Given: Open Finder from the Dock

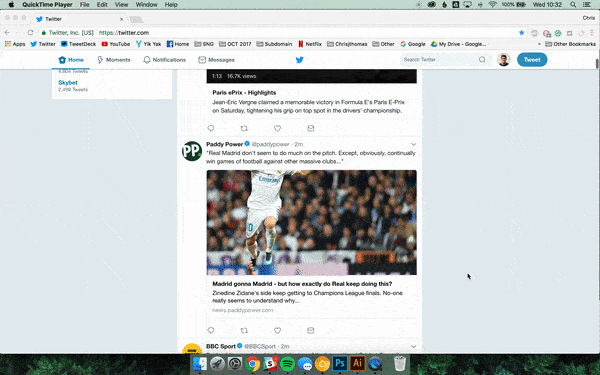Looking at the screenshot, I should tap(199, 363).
